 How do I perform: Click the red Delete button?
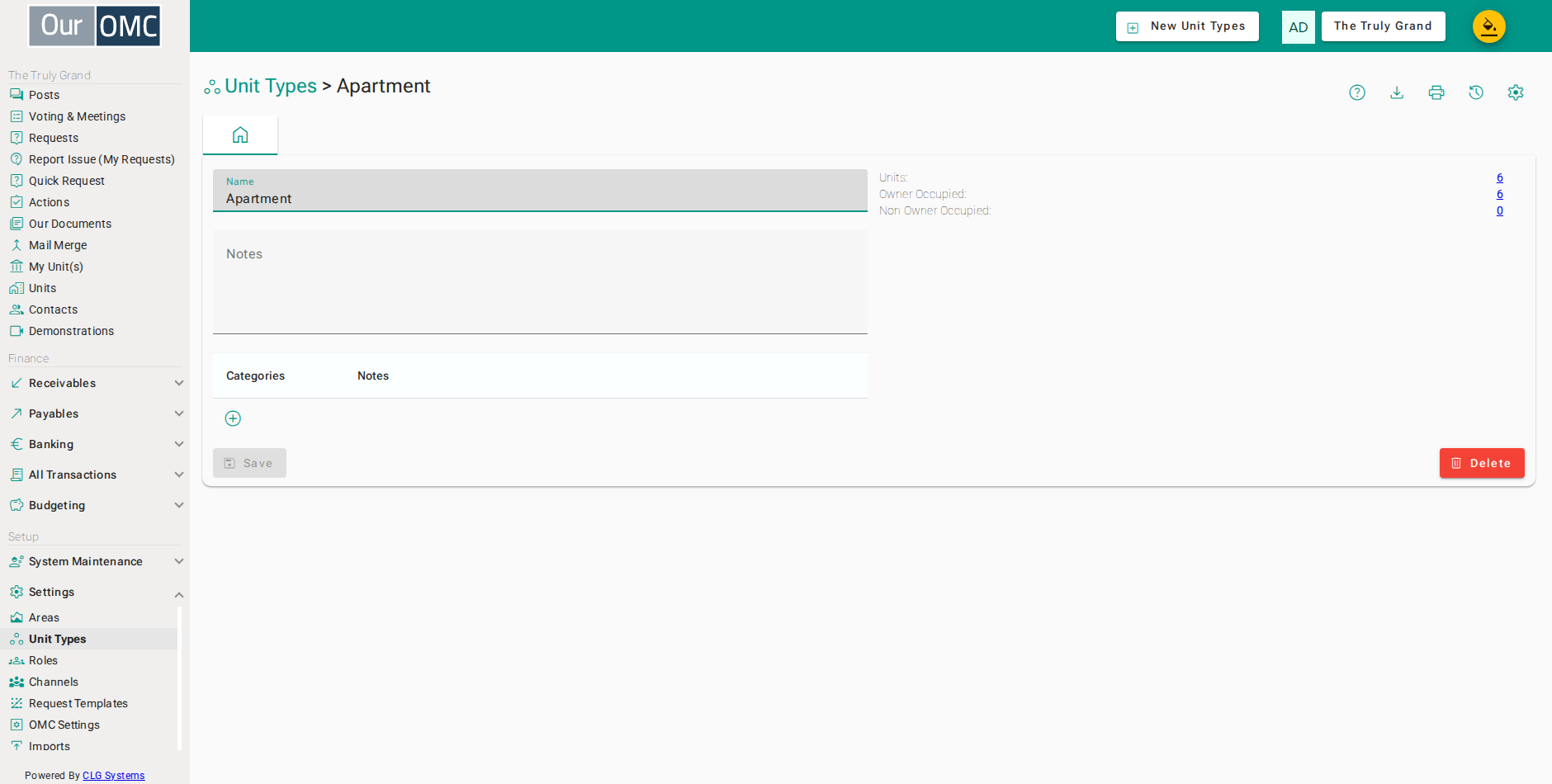click(x=1482, y=463)
